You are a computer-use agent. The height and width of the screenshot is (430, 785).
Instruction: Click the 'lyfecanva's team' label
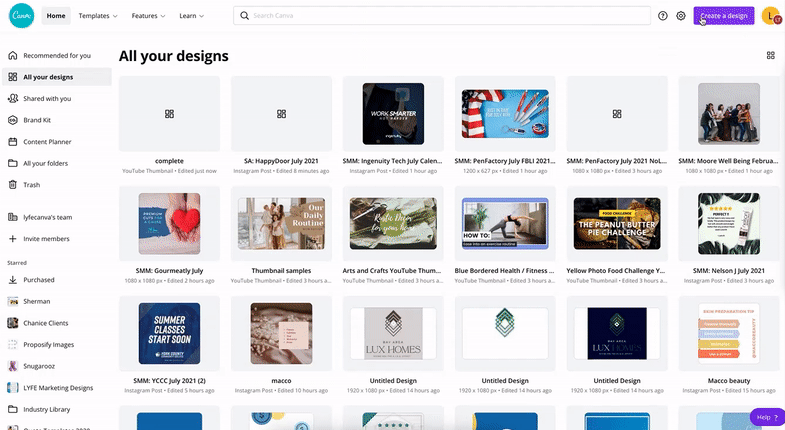48,217
